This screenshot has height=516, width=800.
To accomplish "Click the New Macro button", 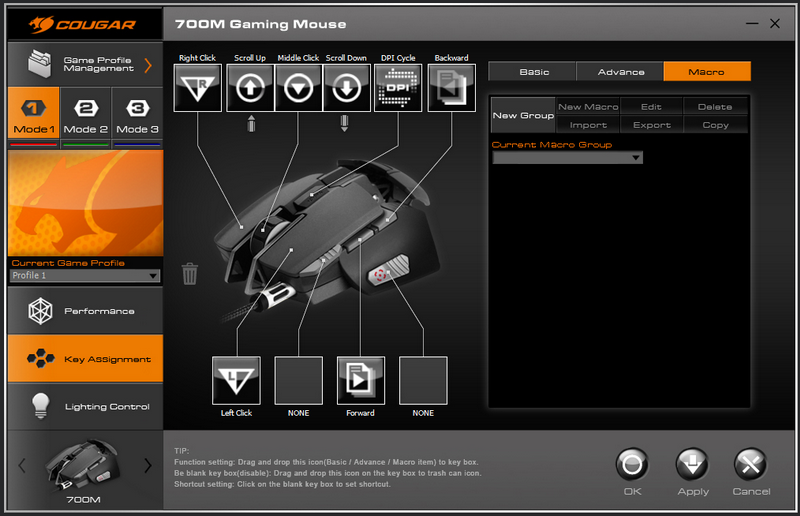I will (588, 107).
